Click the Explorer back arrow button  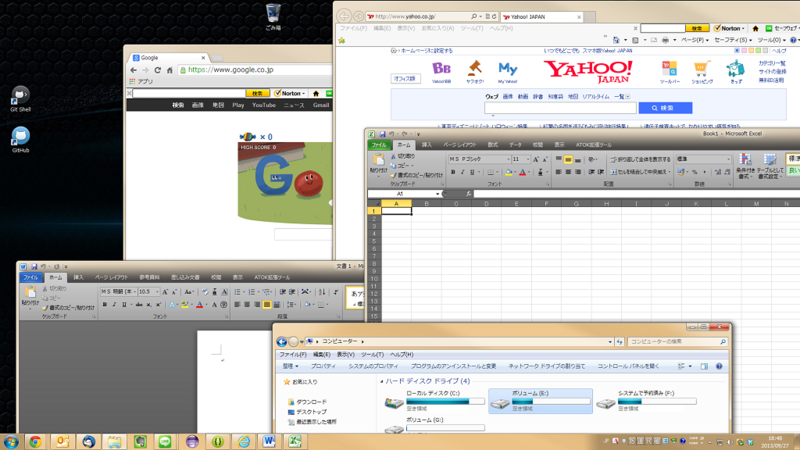coord(282,341)
